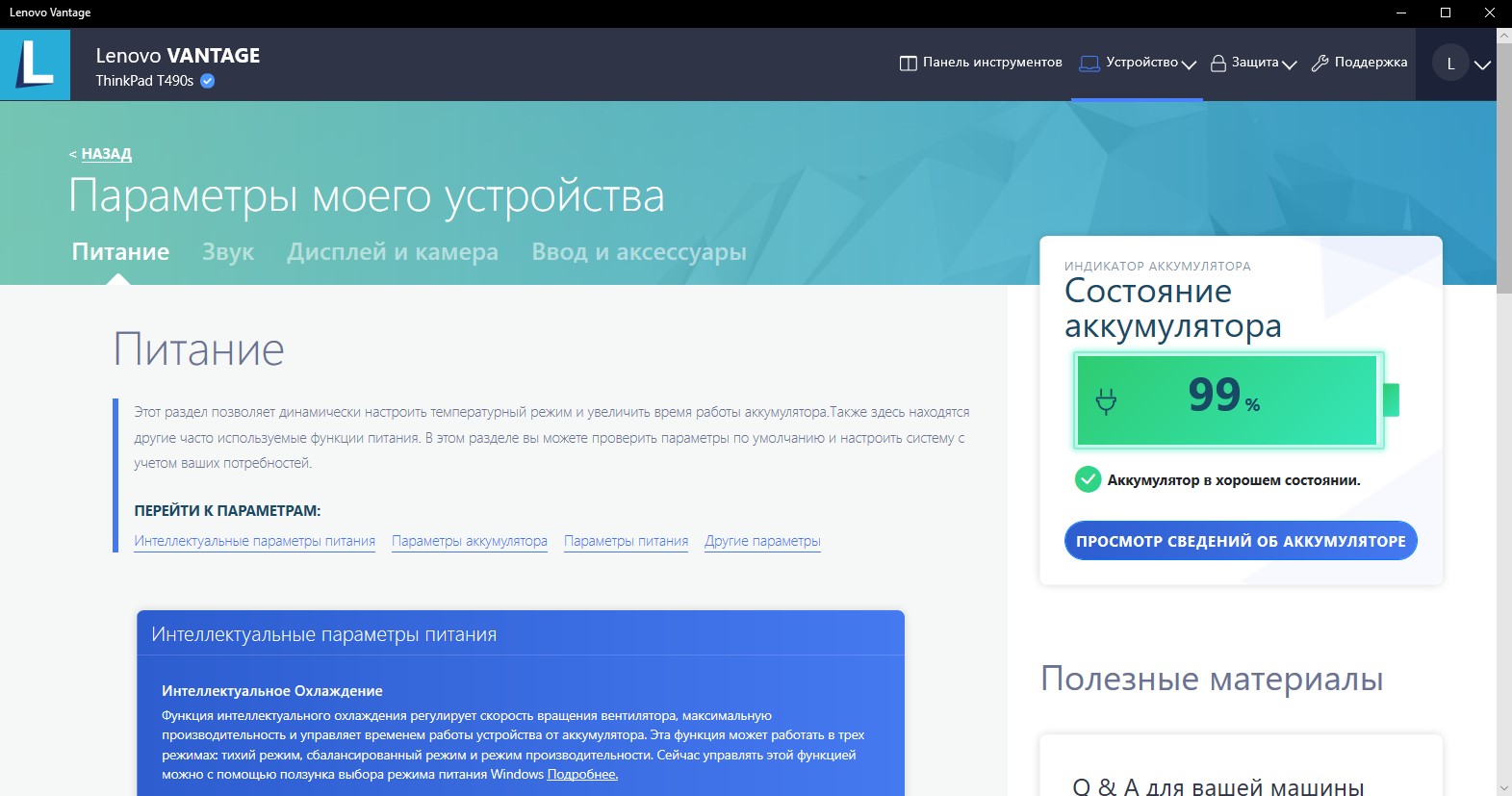Click the green battery health checkmark icon
Image resolution: width=1512 pixels, height=796 pixels.
1088,479
